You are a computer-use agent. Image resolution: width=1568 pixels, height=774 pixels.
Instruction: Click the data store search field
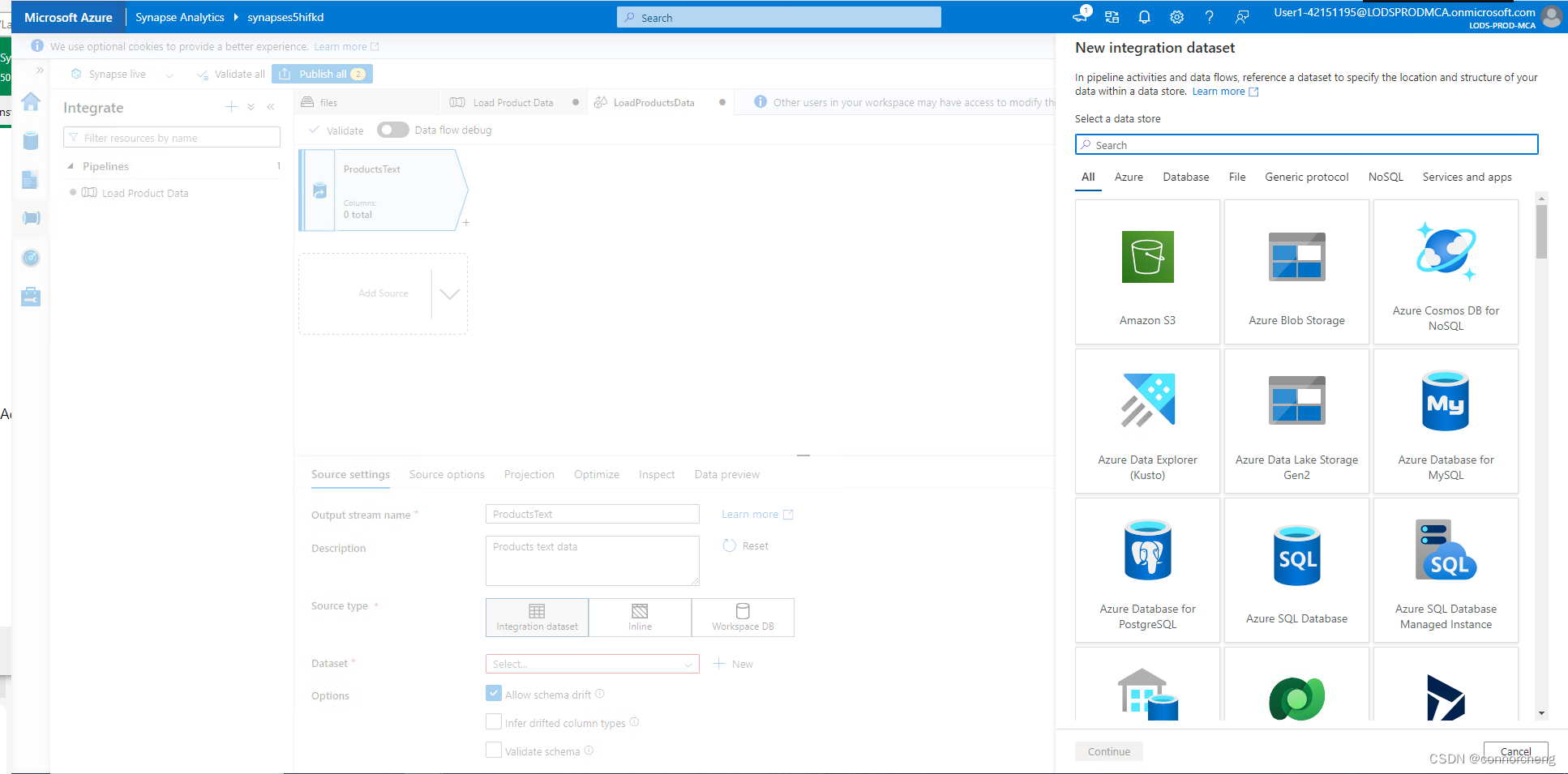pyautogui.click(x=1306, y=144)
